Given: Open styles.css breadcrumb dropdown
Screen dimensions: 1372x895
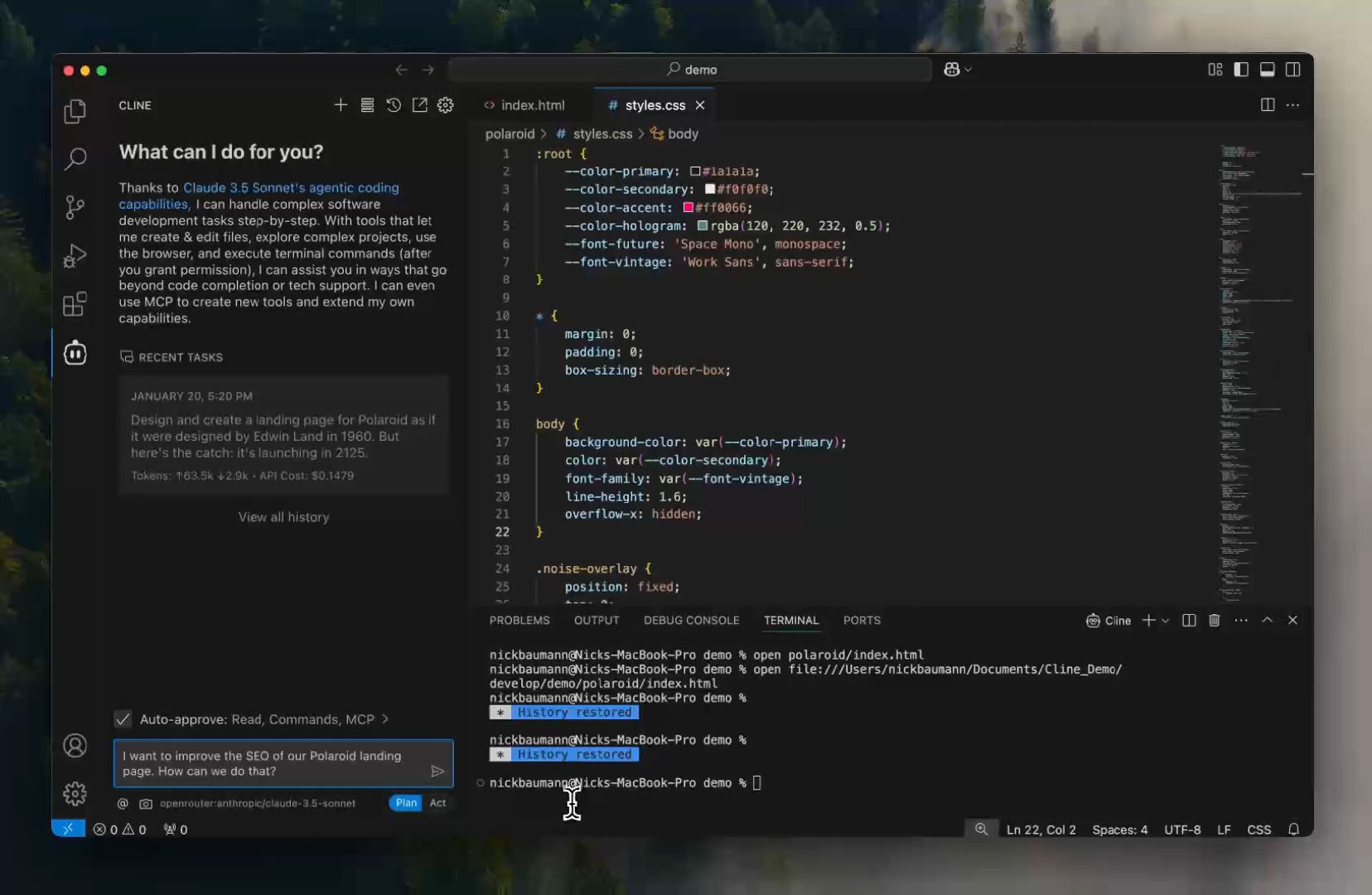Looking at the screenshot, I should (601, 133).
